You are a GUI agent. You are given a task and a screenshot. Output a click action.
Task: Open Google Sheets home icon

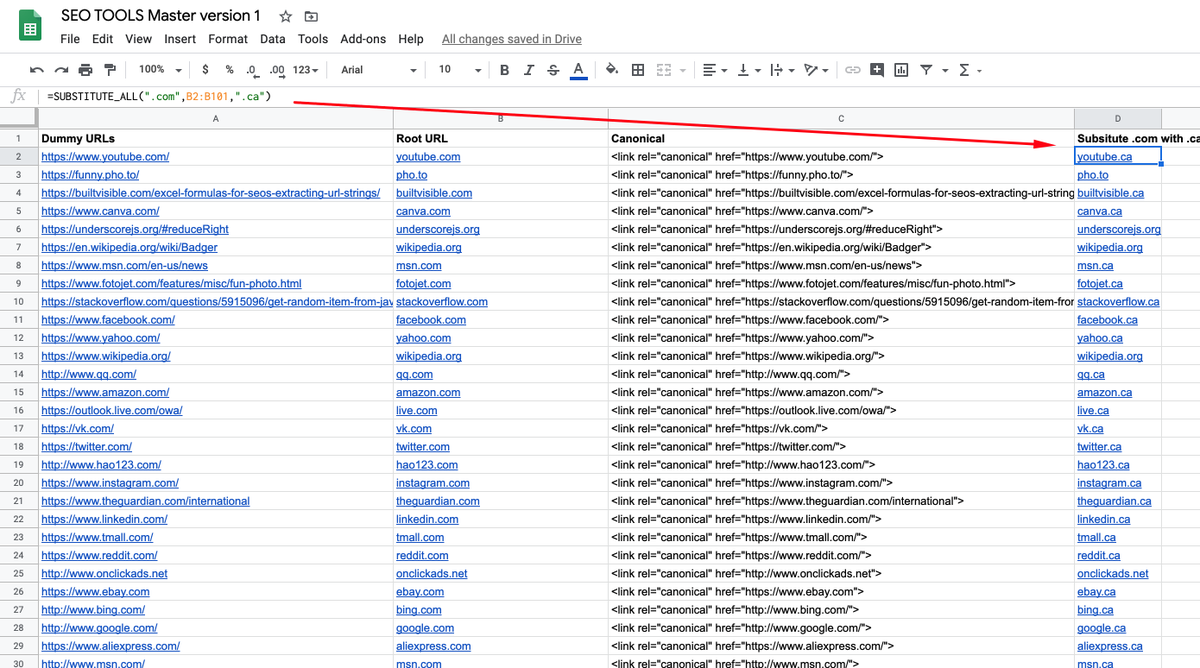(x=30, y=27)
